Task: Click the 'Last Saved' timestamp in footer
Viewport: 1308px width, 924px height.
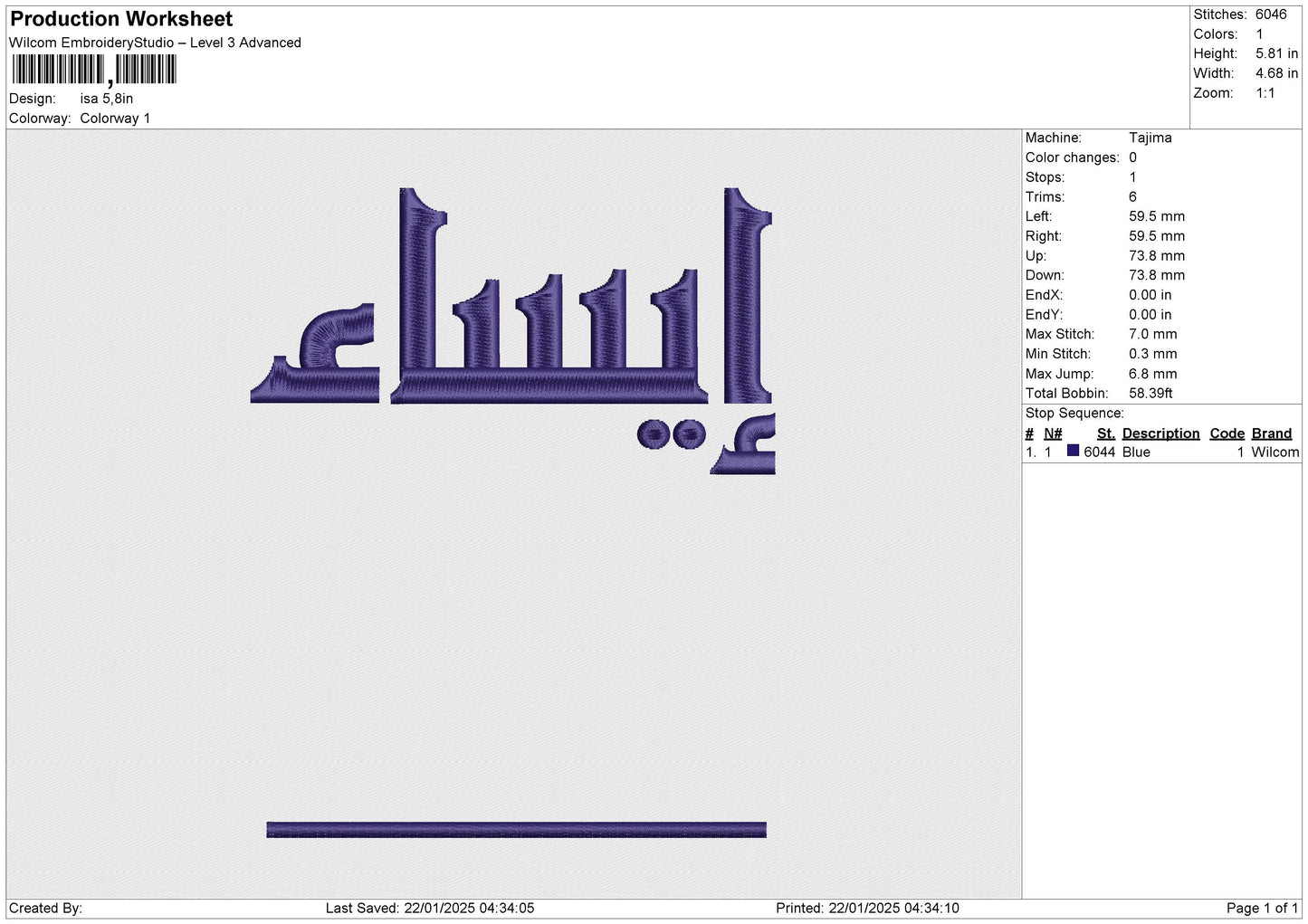Action: point(430,908)
